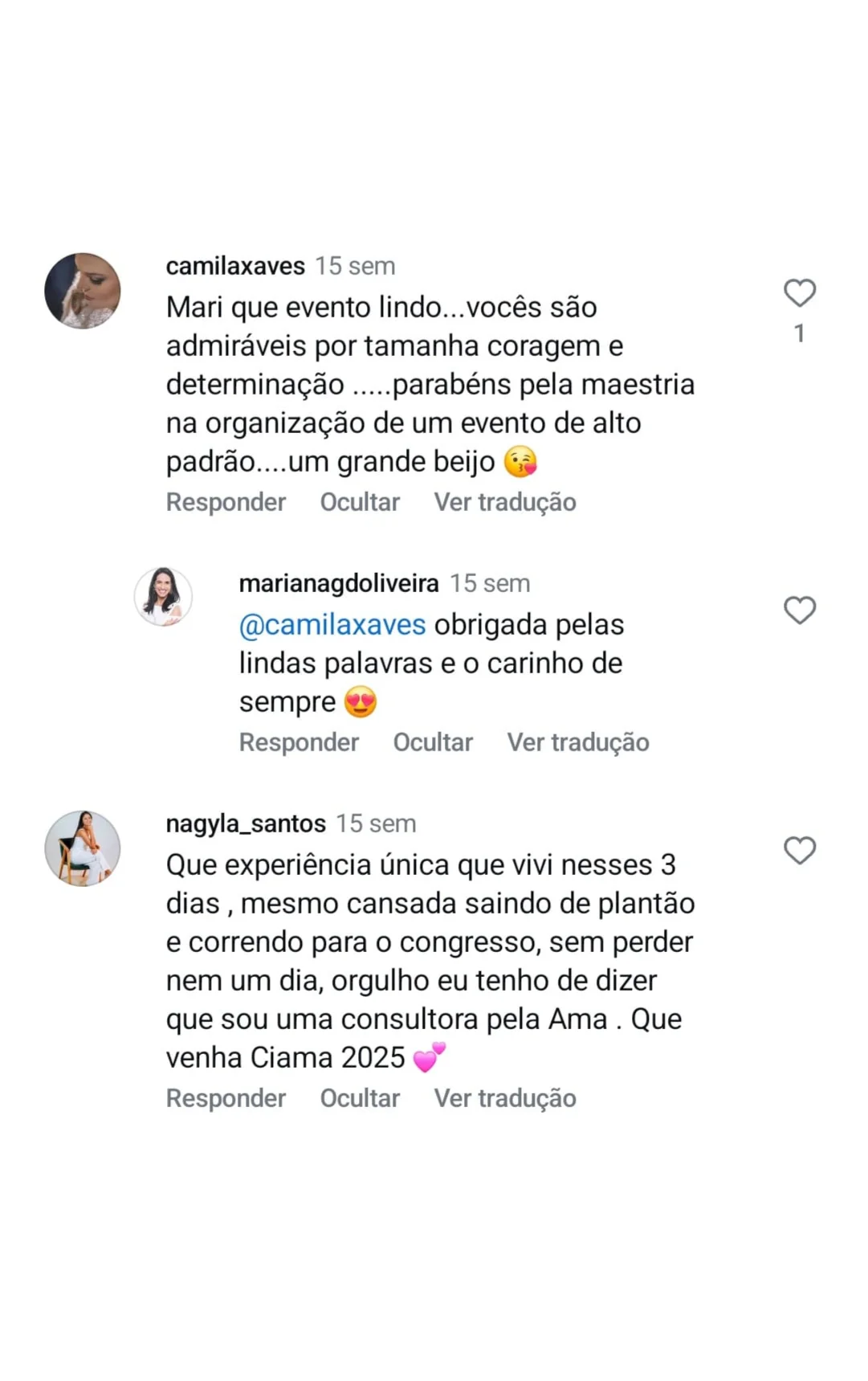
Task: Hide nagyla_santos's comment
Action: pos(360,1098)
